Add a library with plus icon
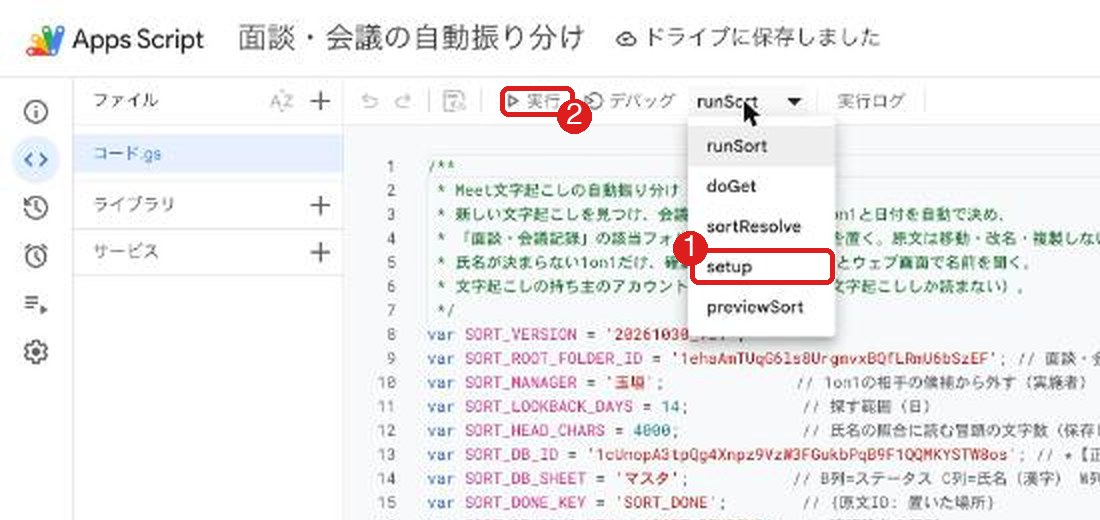The image size is (1100, 520). pos(320,206)
